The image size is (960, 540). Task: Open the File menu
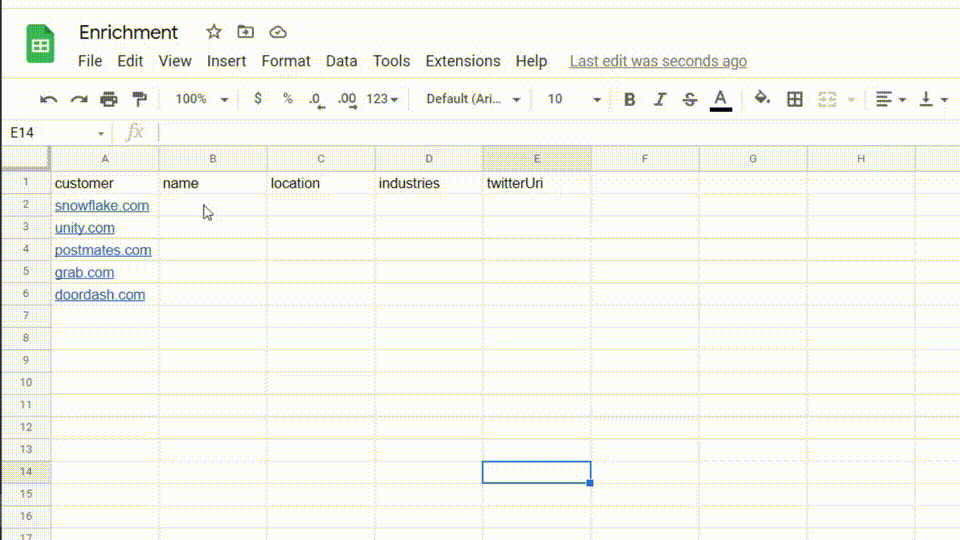pyautogui.click(x=90, y=61)
